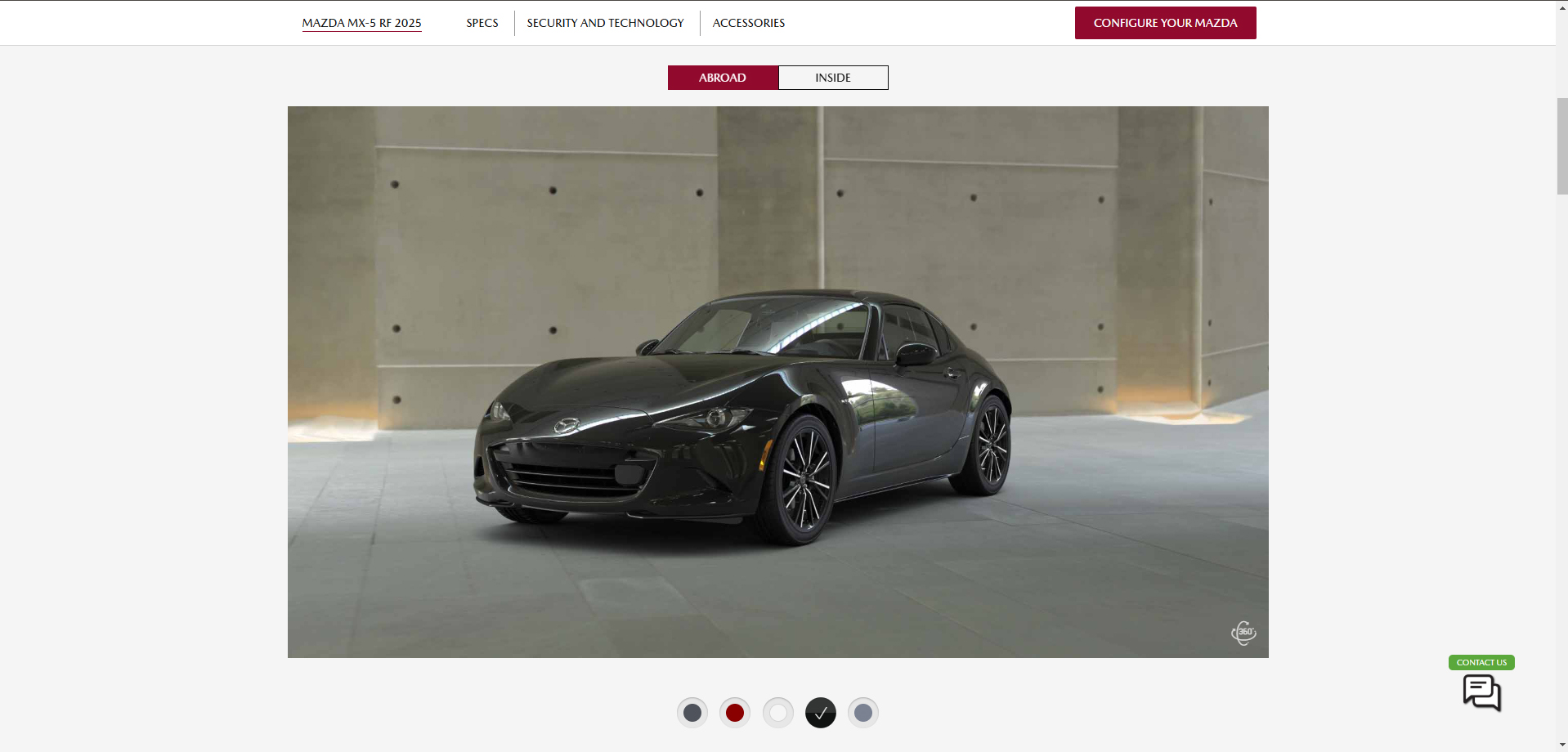
Task: Open the Mazda MX-5 RF 2025 tab
Action: (362, 23)
